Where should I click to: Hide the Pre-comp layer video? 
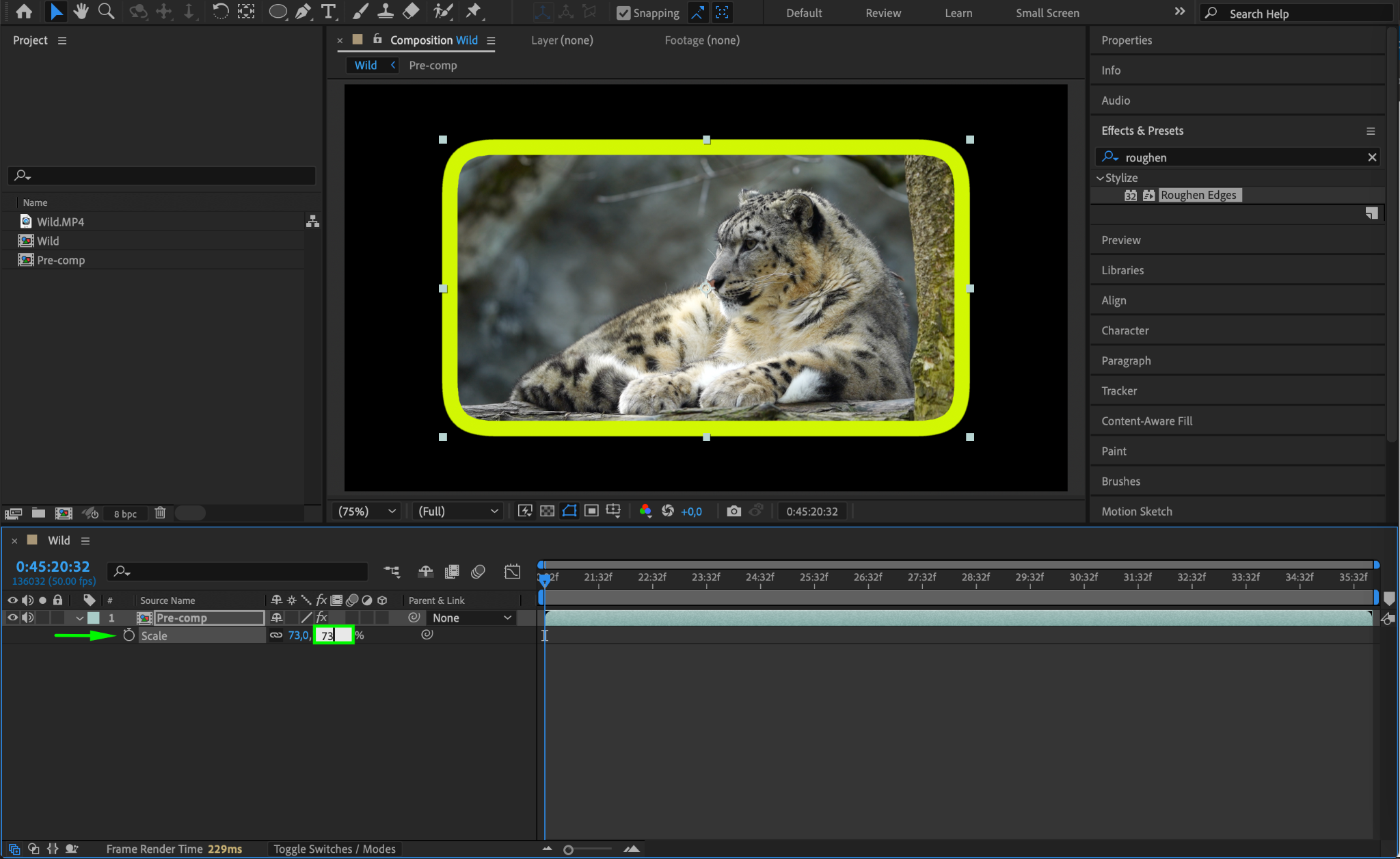[12, 618]
